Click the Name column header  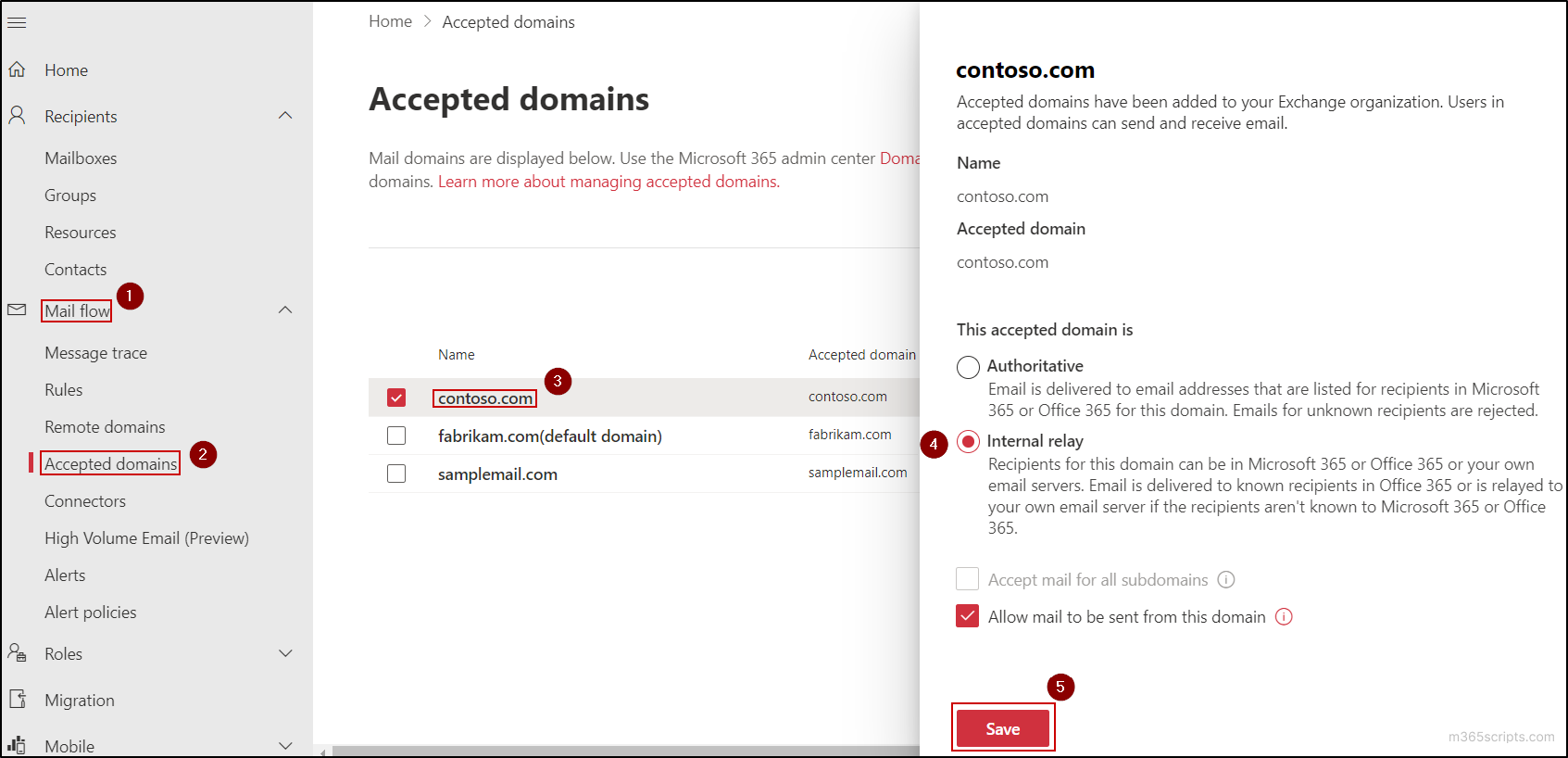tap(457, 355)
